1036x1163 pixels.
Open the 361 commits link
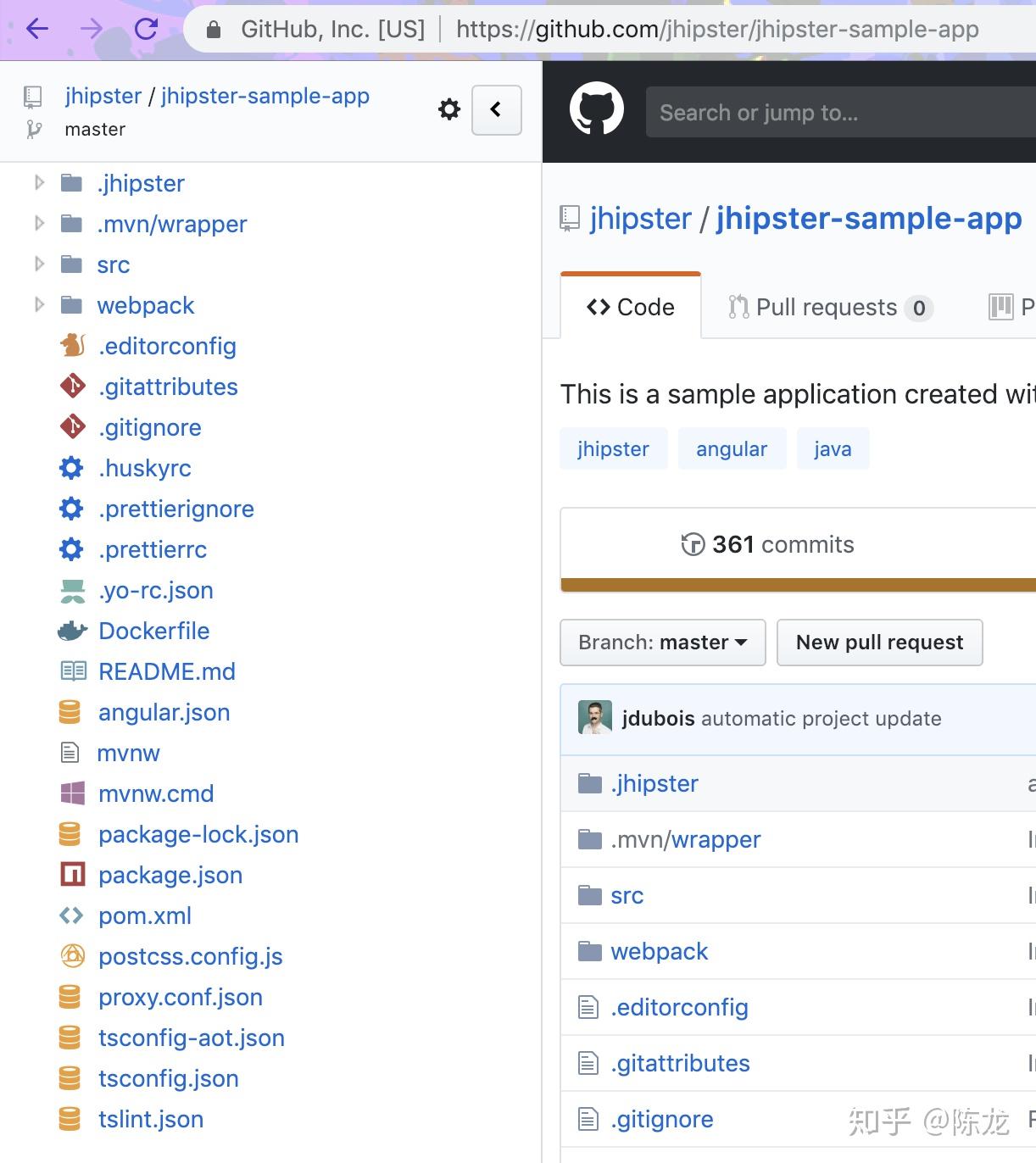point(768,544)
